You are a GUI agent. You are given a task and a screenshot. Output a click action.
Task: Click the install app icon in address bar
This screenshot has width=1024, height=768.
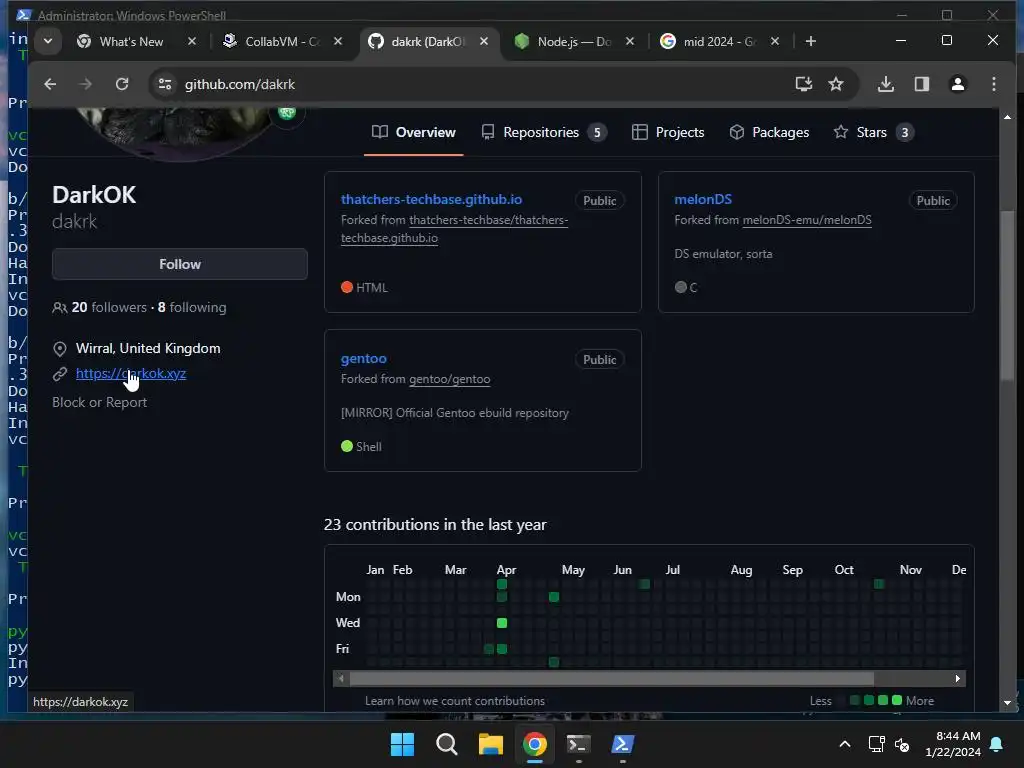coord(804,84)
